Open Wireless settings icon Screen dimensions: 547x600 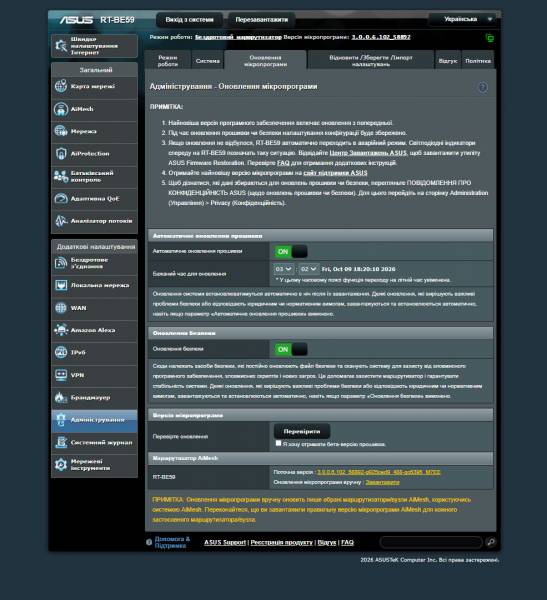coord(61,263)
